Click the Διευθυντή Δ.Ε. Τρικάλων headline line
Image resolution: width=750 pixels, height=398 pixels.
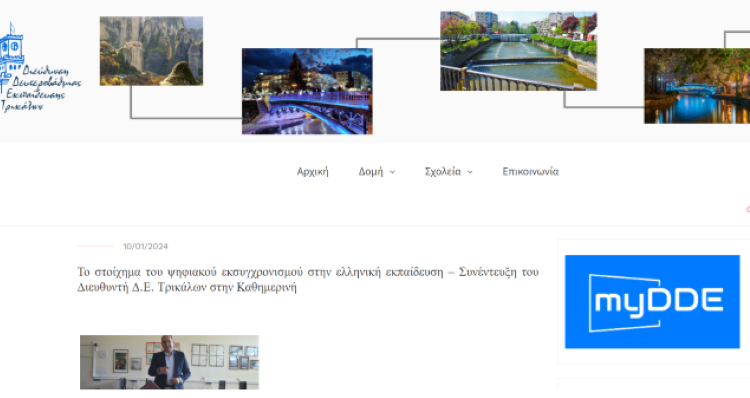[187, 287]
